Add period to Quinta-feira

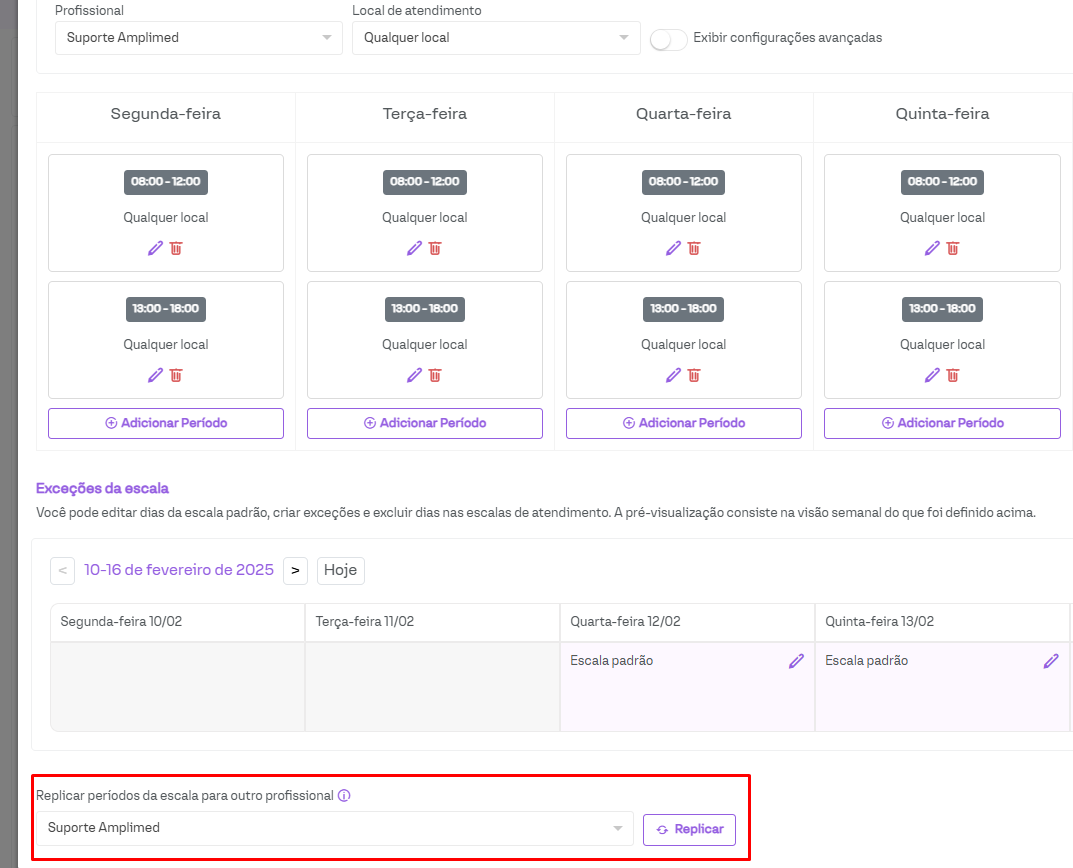[942, 423]
